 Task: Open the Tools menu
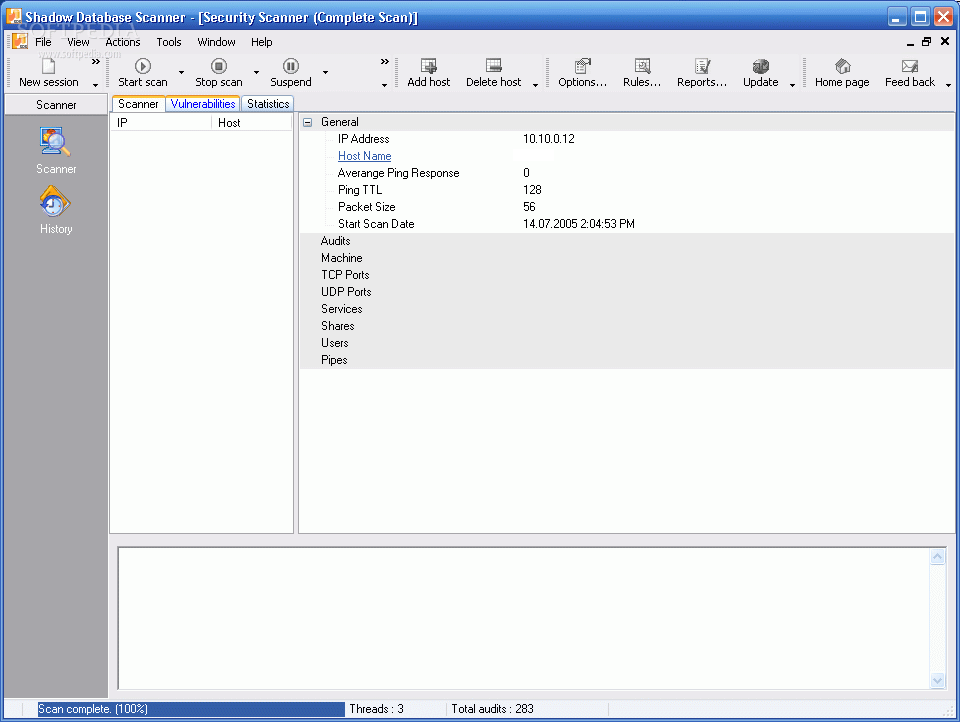pos(168,42)
